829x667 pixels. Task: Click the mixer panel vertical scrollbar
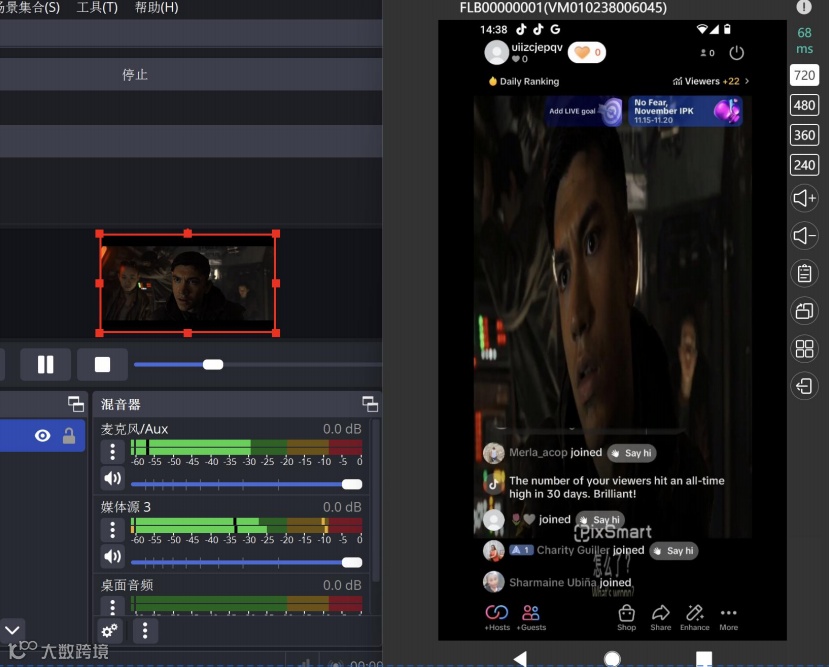click(x=376, y=500)
